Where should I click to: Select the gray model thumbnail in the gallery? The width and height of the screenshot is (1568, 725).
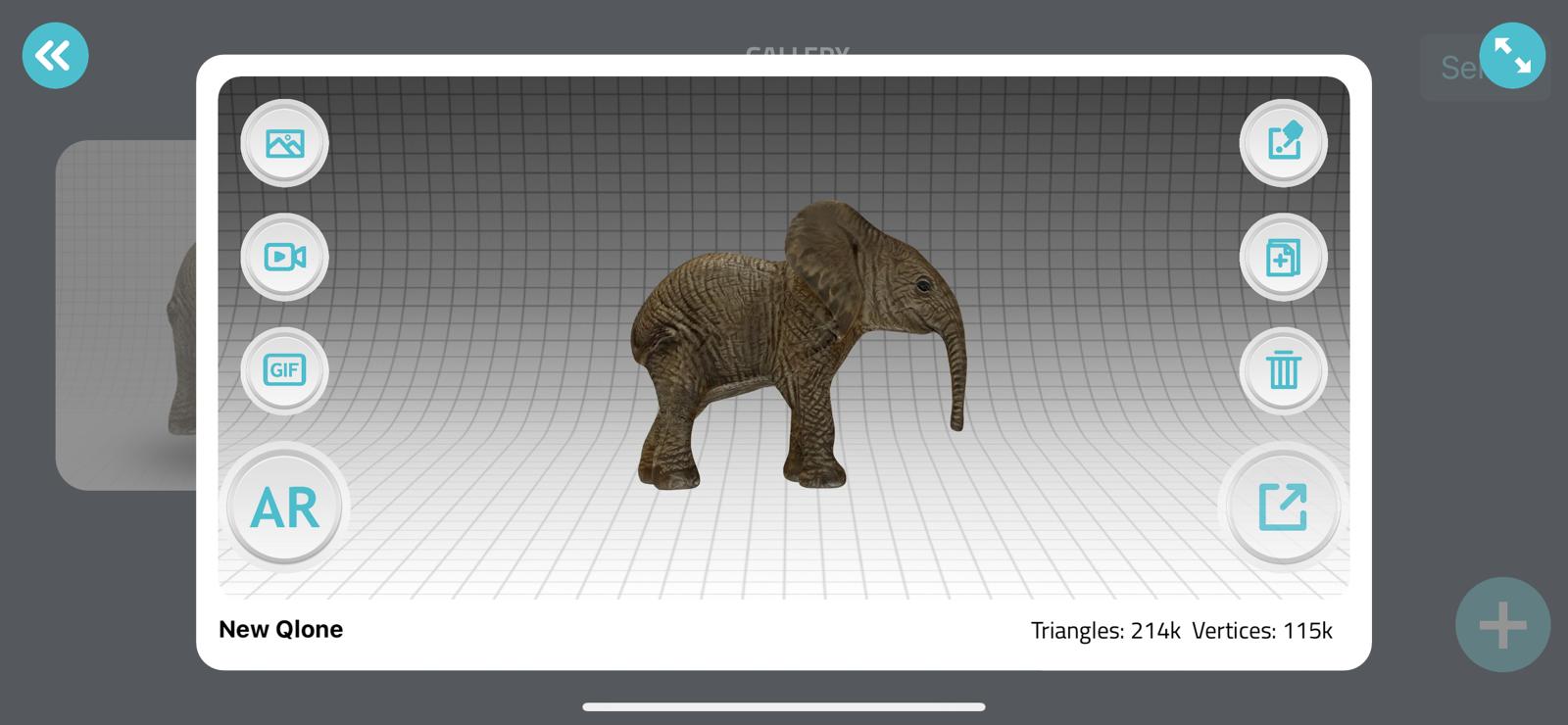click(125, 314)
